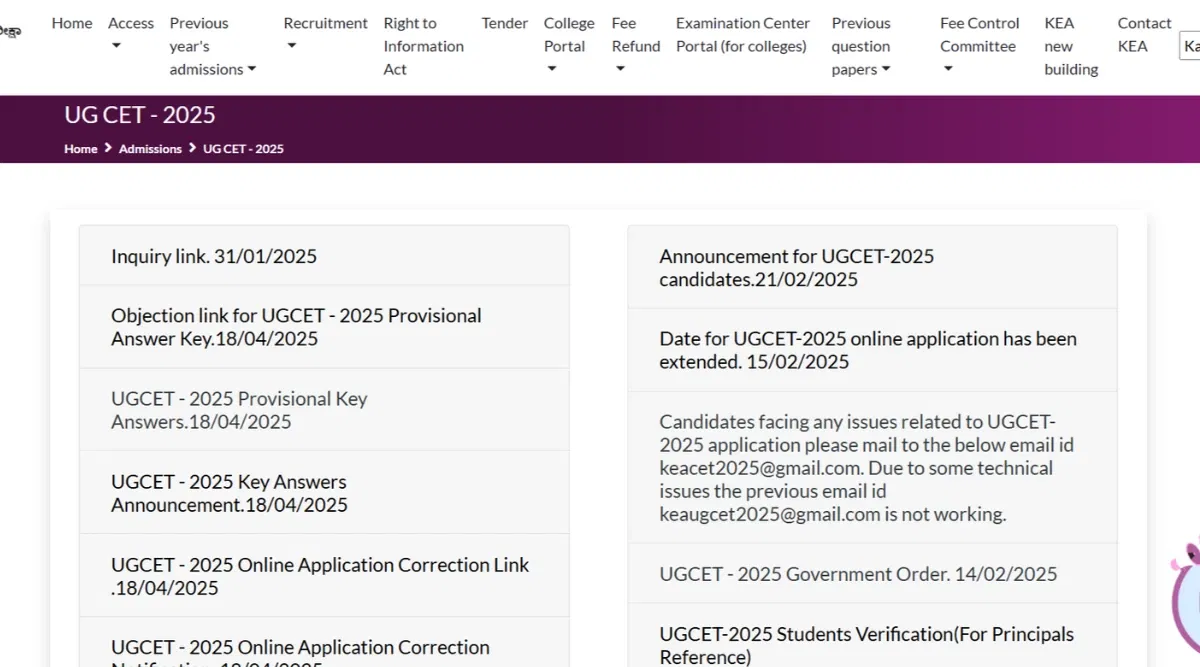Open KEA new building page
The image size is (1200, 667).
(1071, 46)
